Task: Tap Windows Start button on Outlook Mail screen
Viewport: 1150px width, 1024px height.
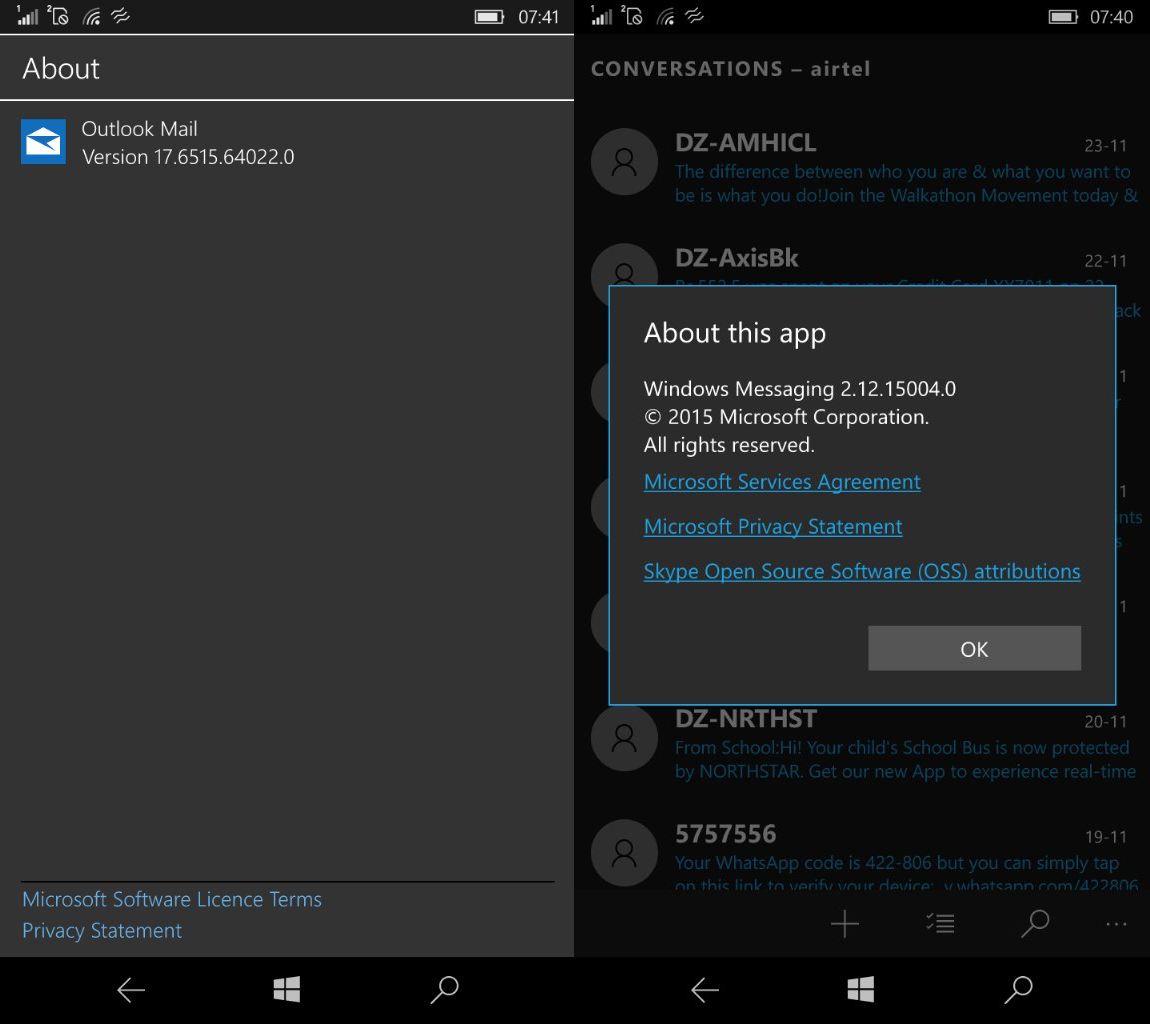Action: pos(287,990)
